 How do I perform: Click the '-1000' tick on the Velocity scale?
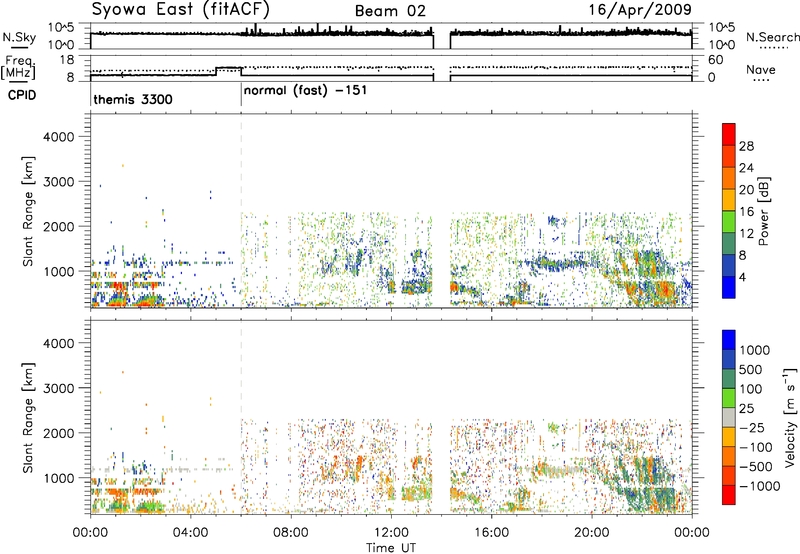[x=760, y=486]
